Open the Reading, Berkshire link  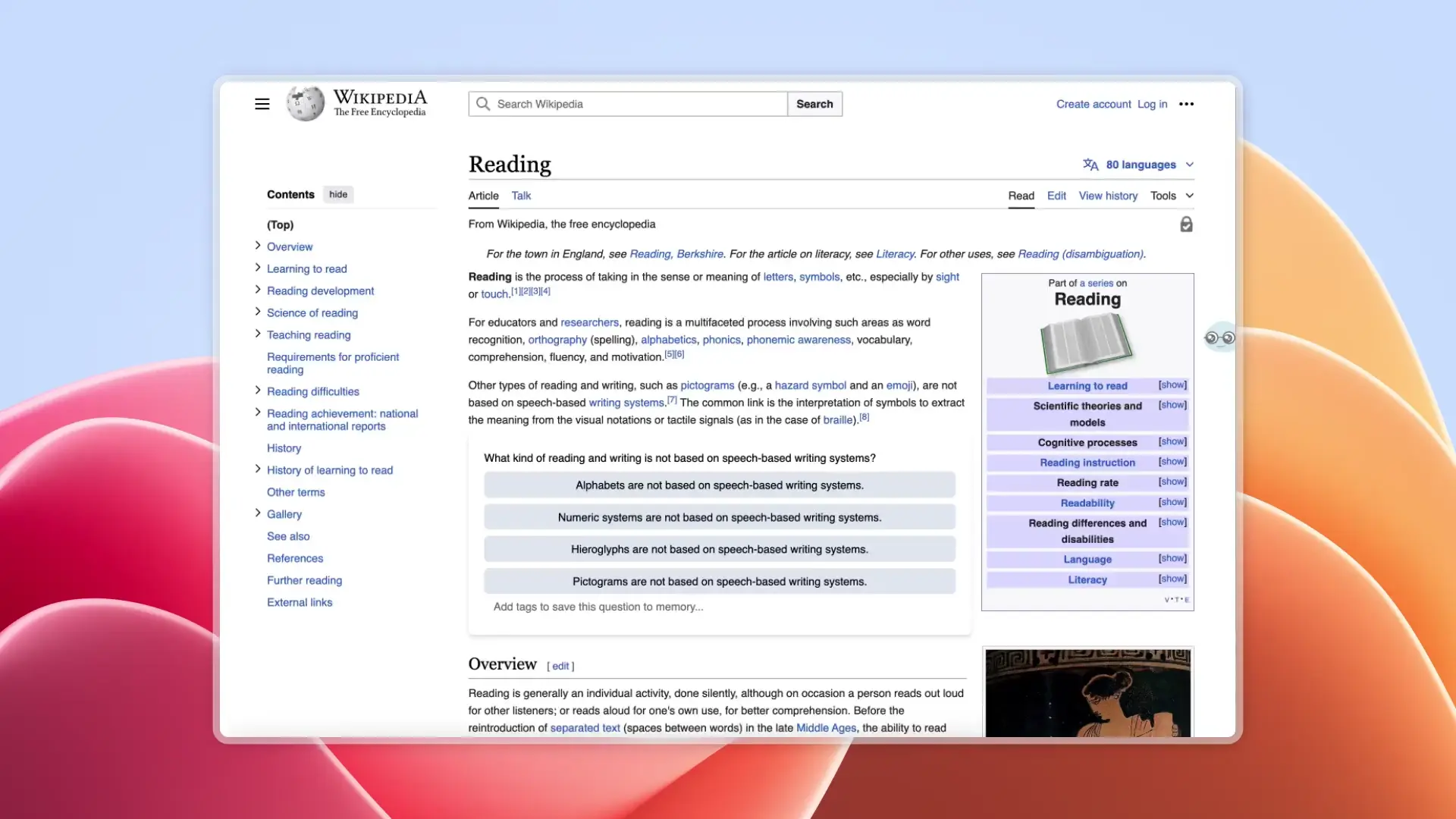pos(676,254)
